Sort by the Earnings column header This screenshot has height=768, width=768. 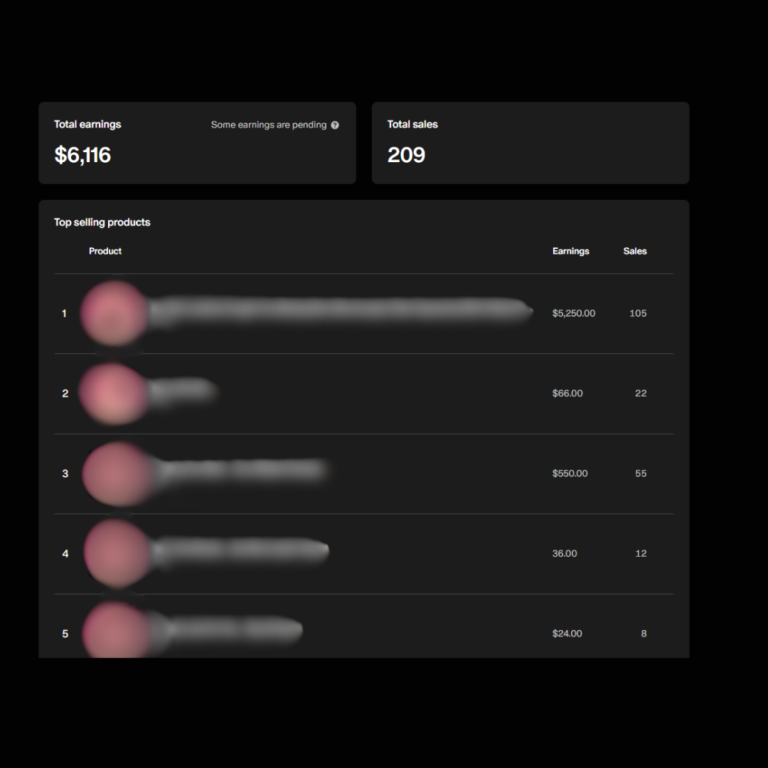(570, 251)
